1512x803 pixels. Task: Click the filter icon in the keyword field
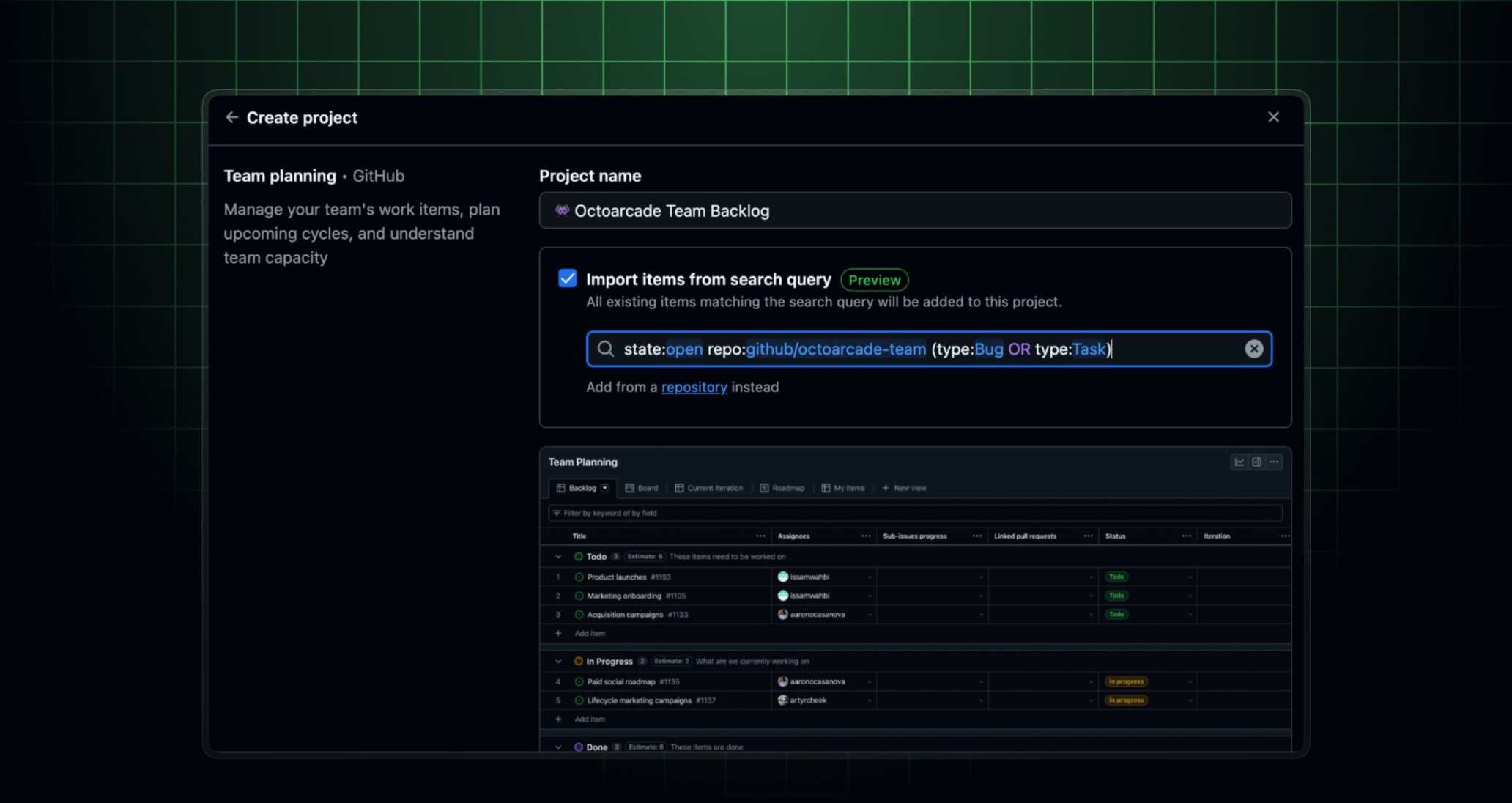(557, 513)
